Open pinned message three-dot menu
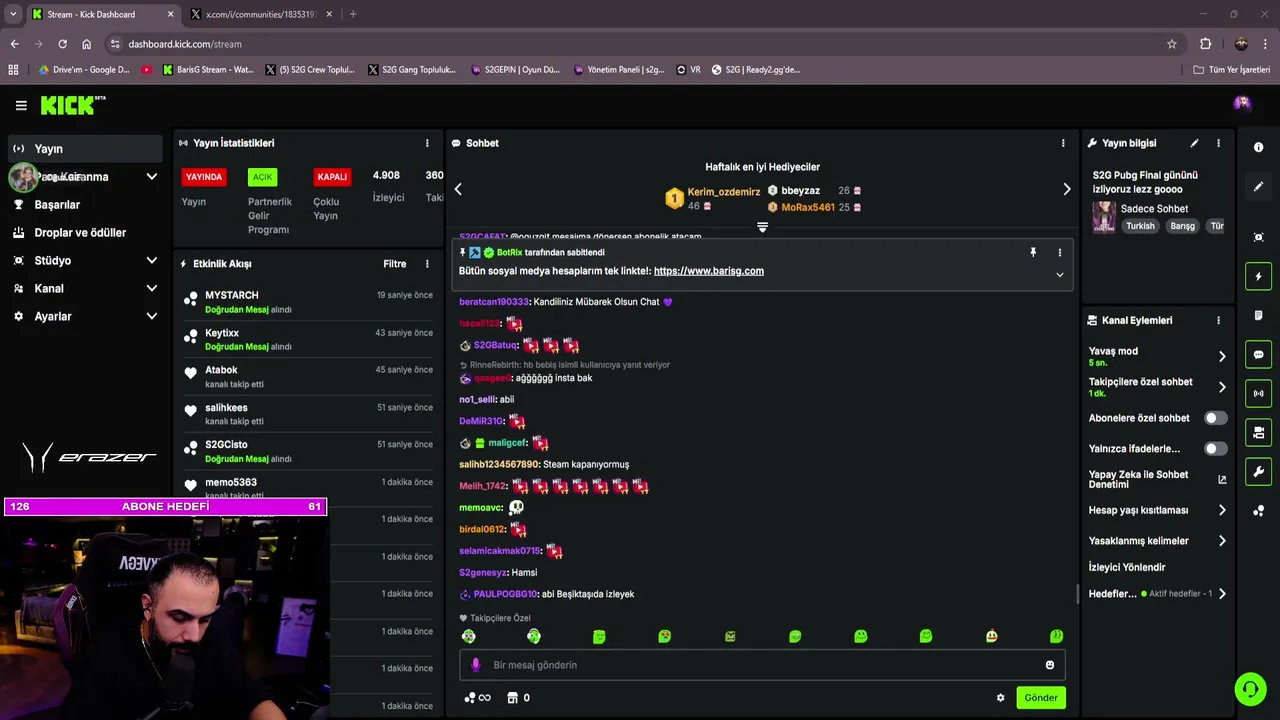The image size is (1280, 720). [x=1060, y=253]
